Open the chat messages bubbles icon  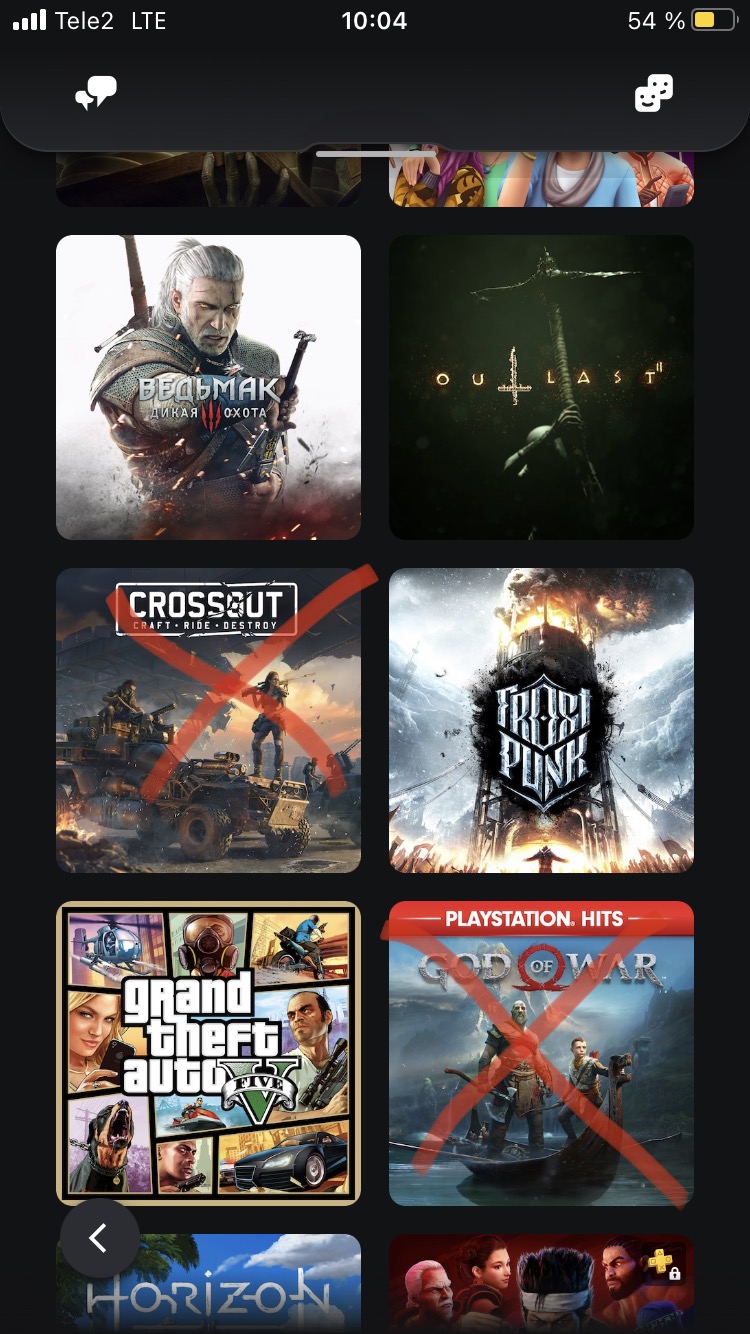[96, 94]
